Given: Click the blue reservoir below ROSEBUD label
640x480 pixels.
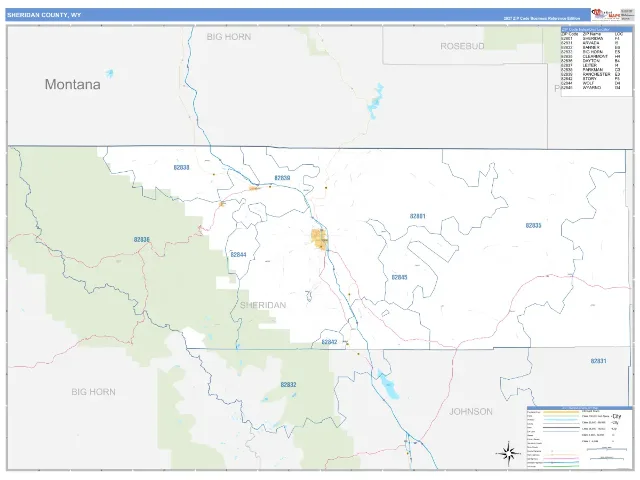Looking at the screenshot, I should [376, 101].
